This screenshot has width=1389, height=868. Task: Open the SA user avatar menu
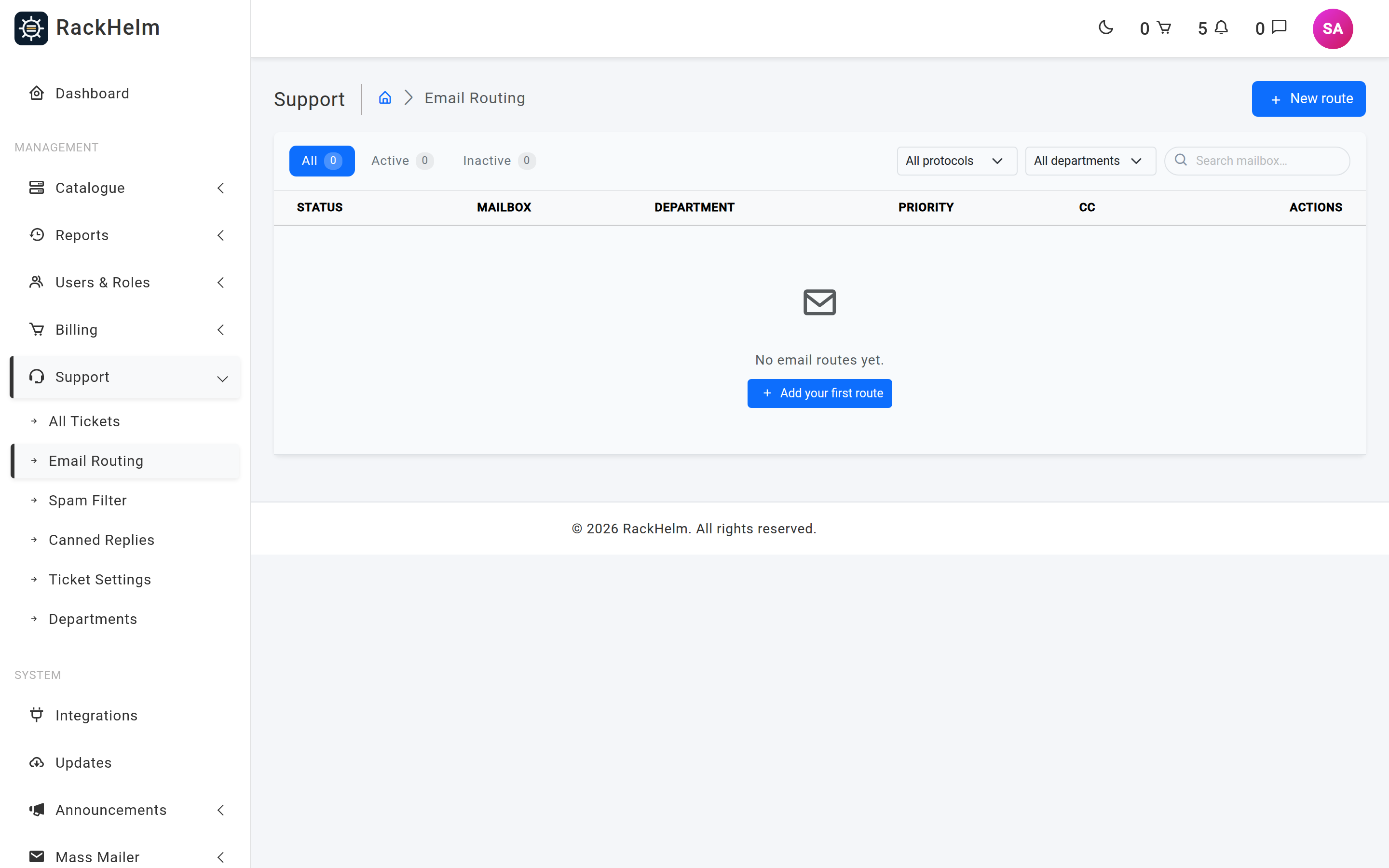pyautogui.click(x=1332, y=29)
